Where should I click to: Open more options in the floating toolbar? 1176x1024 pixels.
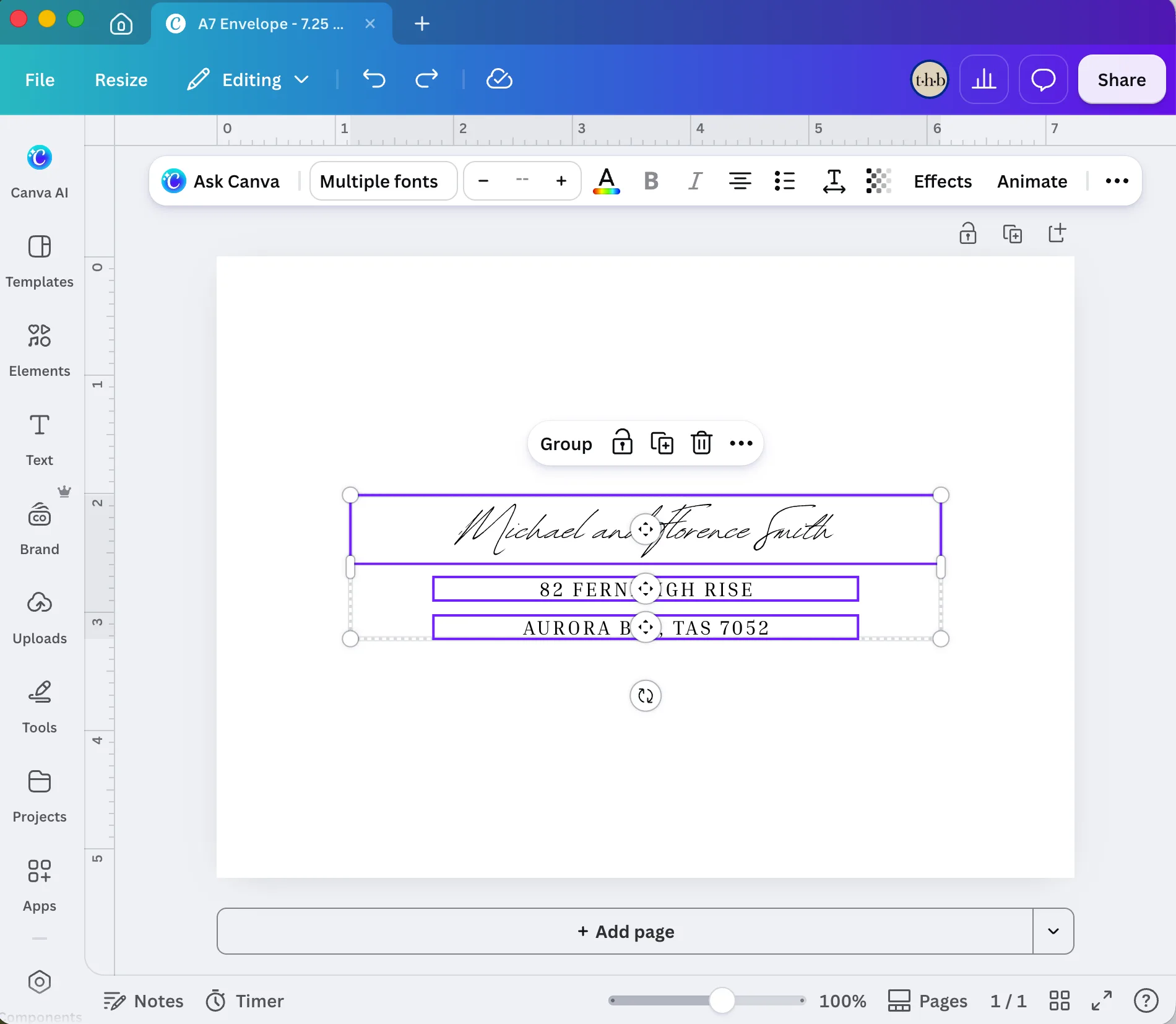click(x=741, y=443)
